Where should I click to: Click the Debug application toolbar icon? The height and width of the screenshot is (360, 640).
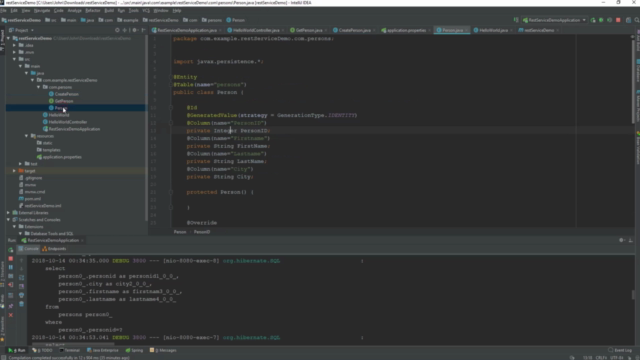point(601,20)
